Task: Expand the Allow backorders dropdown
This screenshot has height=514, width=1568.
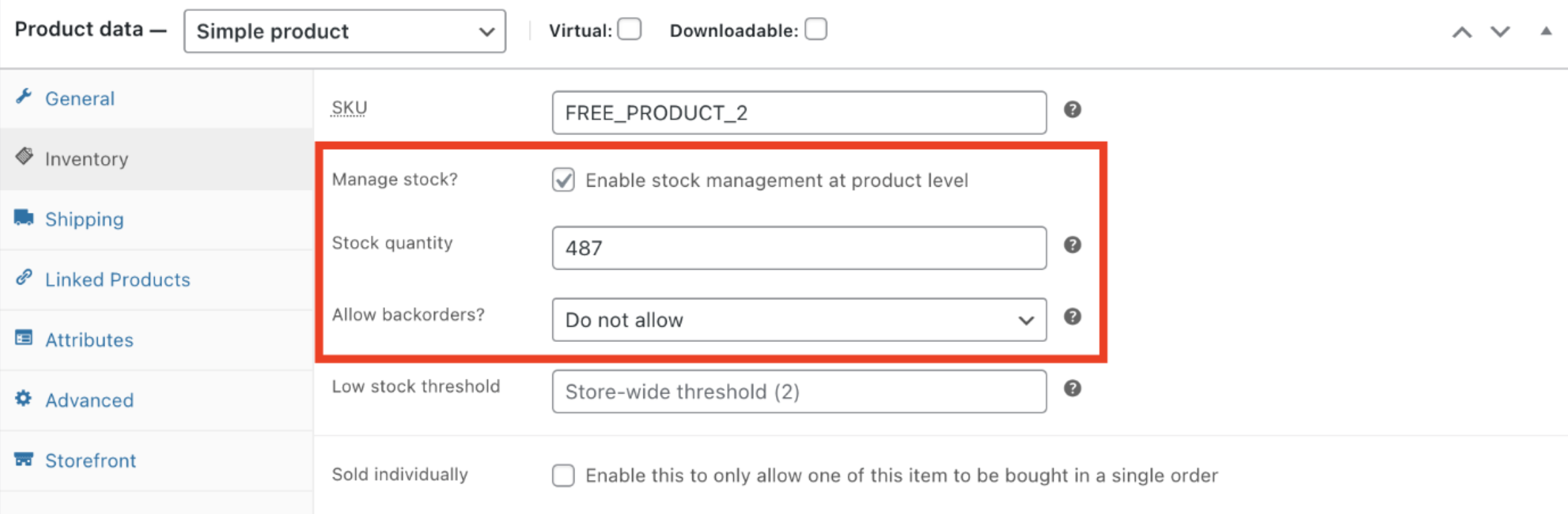Action: 799,320
